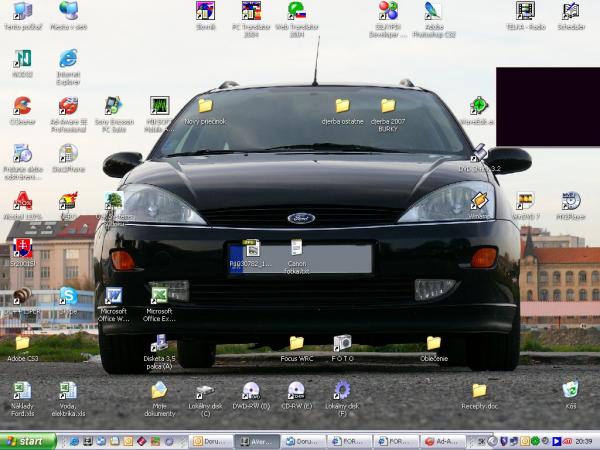Open the Winamp desktop shortcut
Image resolution: width=600 pixels, height=450 pixels.
point(479,200)
